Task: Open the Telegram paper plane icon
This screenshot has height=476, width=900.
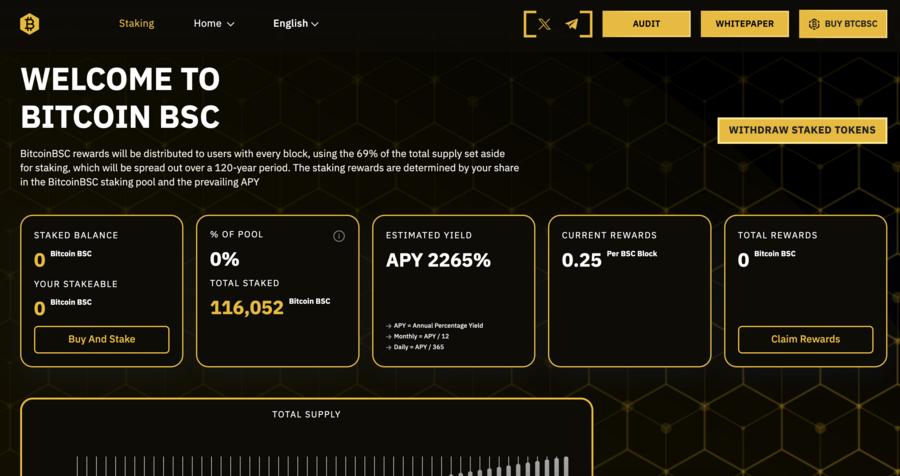Action: pos(572,24)
